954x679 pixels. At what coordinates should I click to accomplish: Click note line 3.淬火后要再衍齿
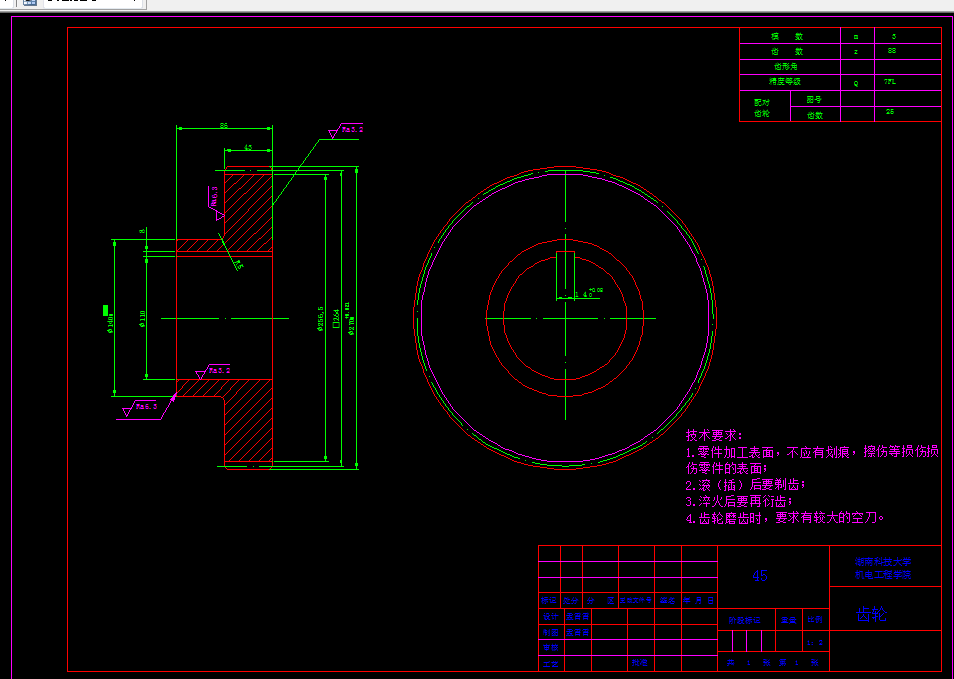coord(739,501)
